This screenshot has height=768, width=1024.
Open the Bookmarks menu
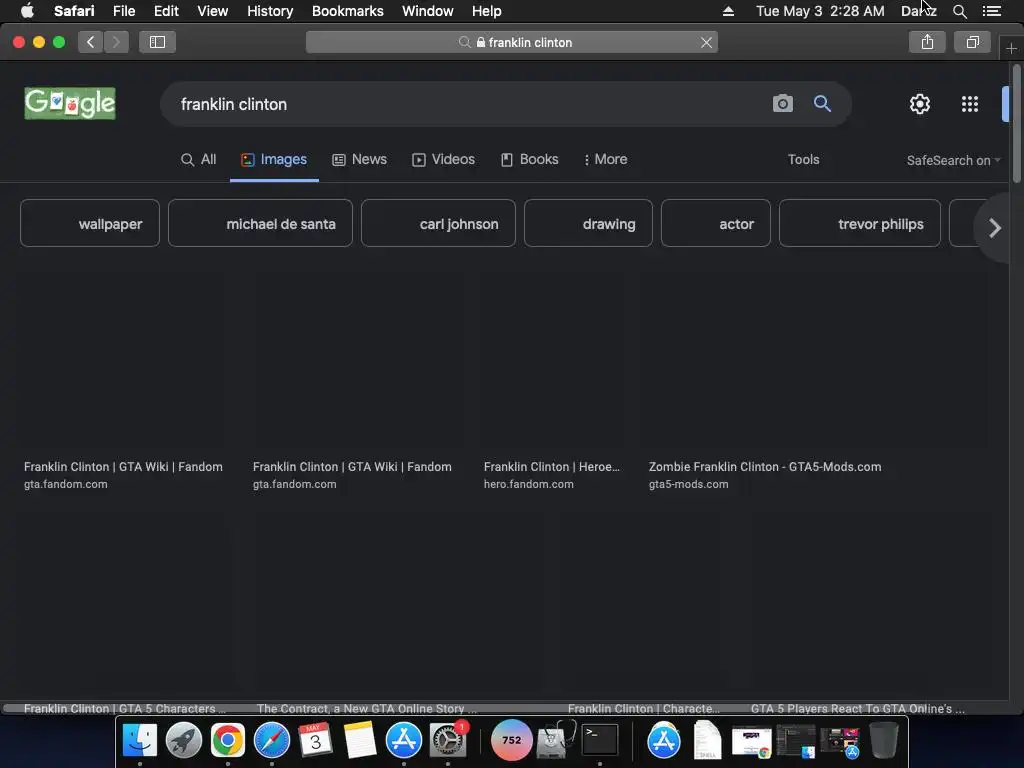347,11
